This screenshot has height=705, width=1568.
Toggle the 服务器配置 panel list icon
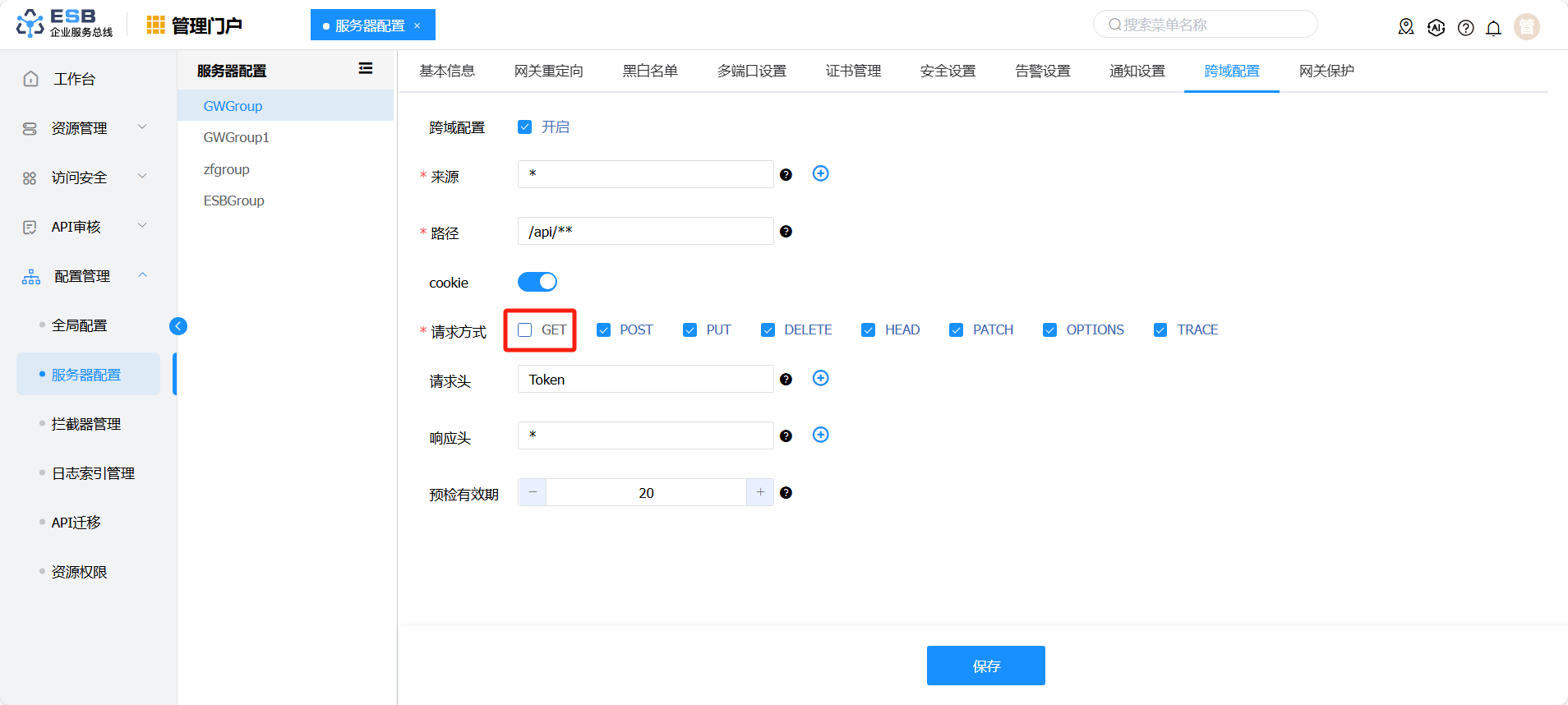[366, 68]
